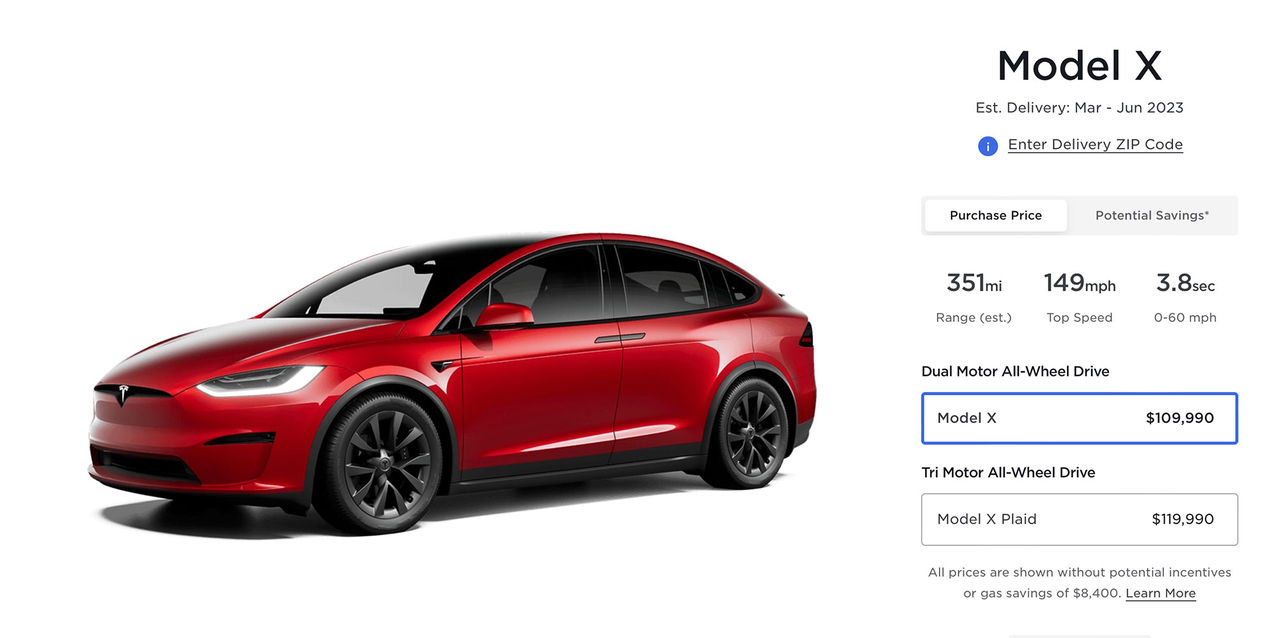Click the front door handle
Screen dimensions: 1280x638
pyautogui.click(x=608, y=340)
